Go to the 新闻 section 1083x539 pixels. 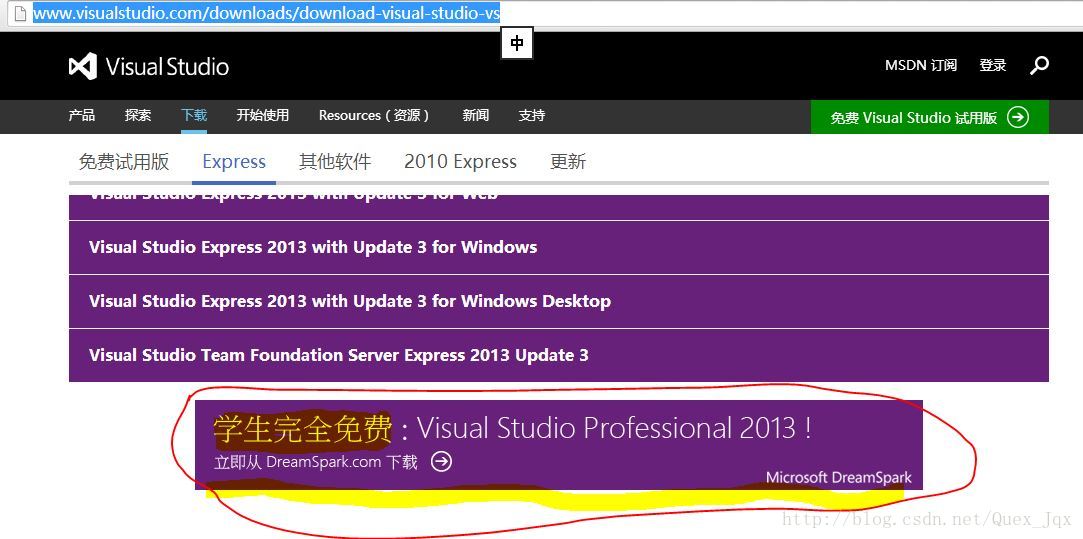coord(475,115)
